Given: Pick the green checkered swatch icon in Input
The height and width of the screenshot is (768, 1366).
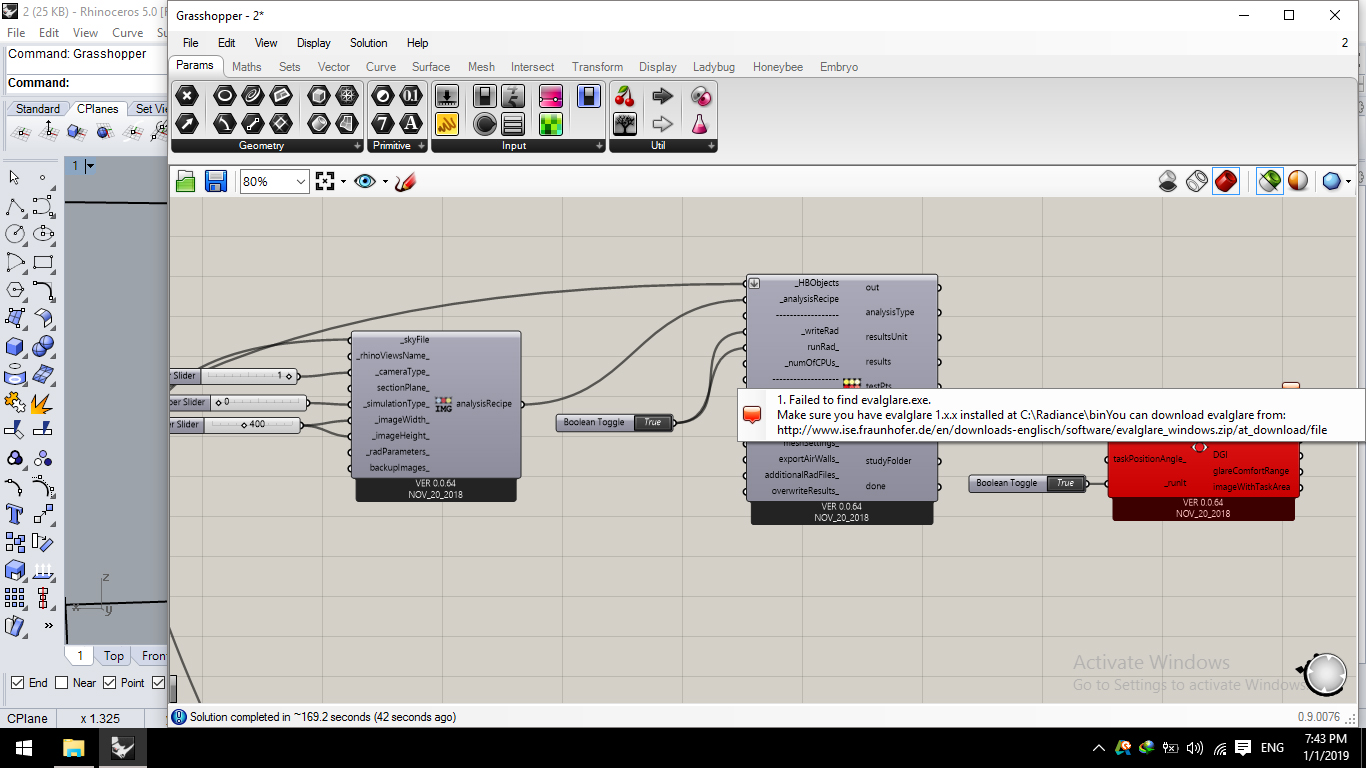Looking at the screenshot, I should 551,124.
